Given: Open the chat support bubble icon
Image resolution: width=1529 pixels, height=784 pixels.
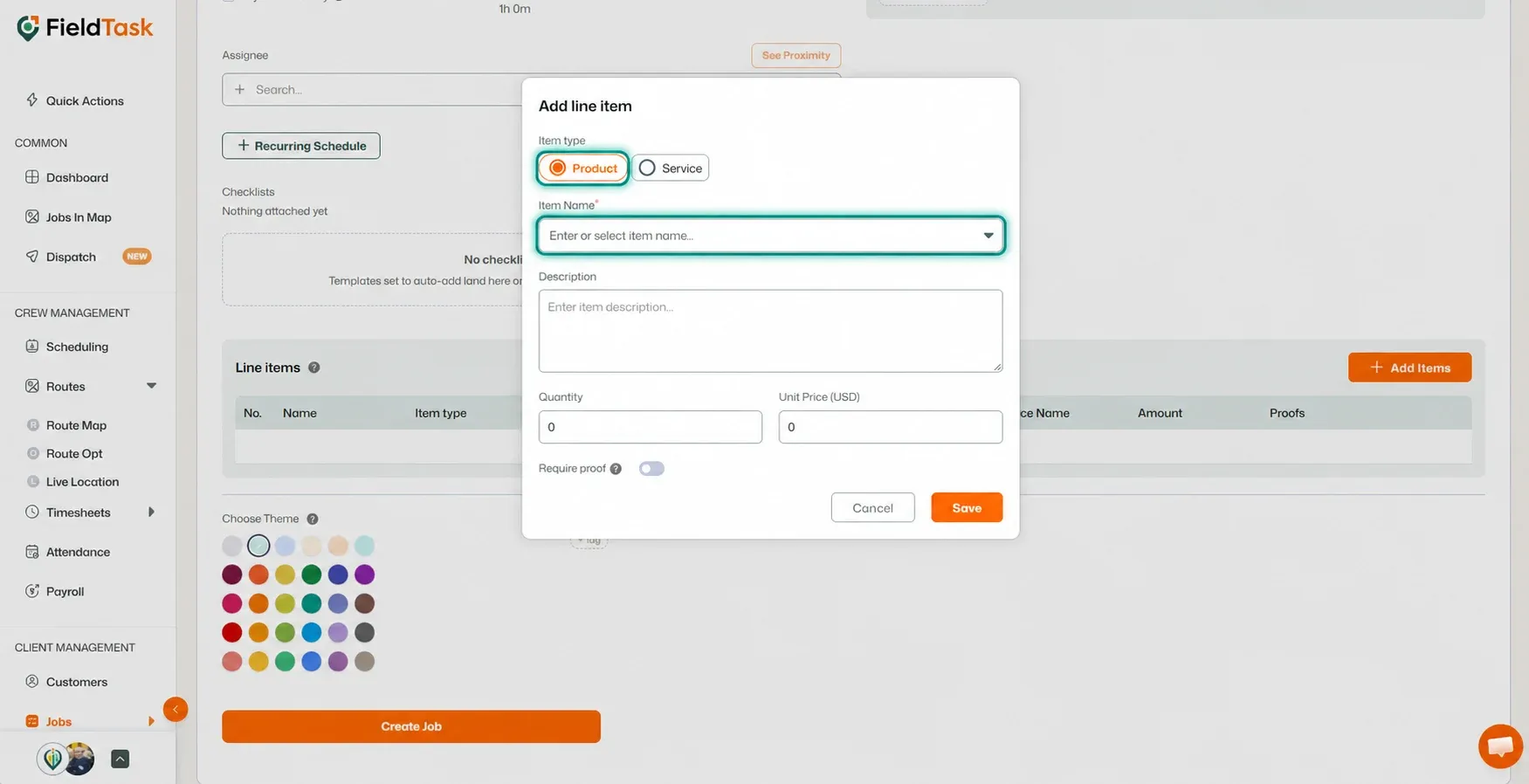Looking at the screenshot, I should [1500, 746].
